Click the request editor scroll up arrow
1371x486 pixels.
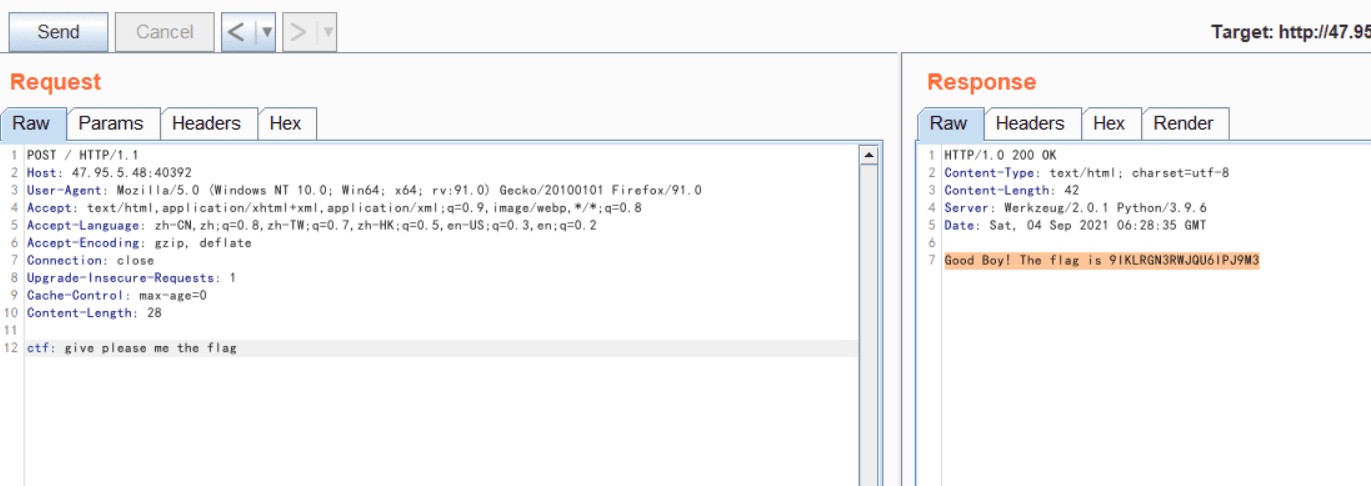click(868, 155)
